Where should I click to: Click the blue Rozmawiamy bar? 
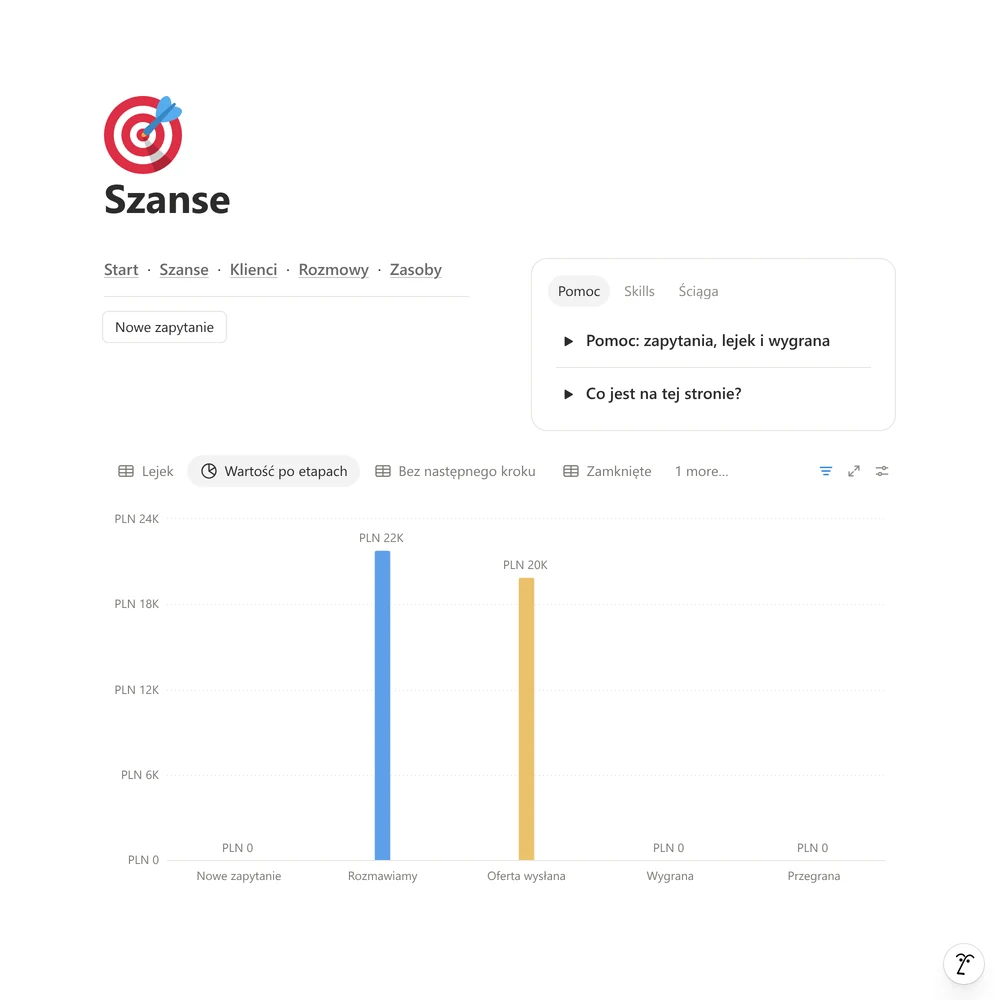382,705
